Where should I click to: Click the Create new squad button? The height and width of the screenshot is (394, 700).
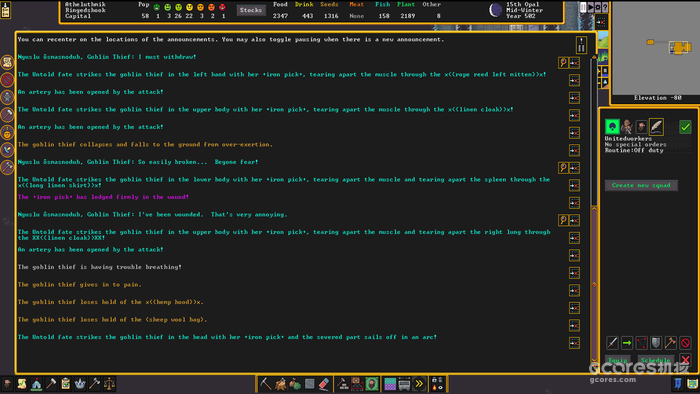pos(641,185)
